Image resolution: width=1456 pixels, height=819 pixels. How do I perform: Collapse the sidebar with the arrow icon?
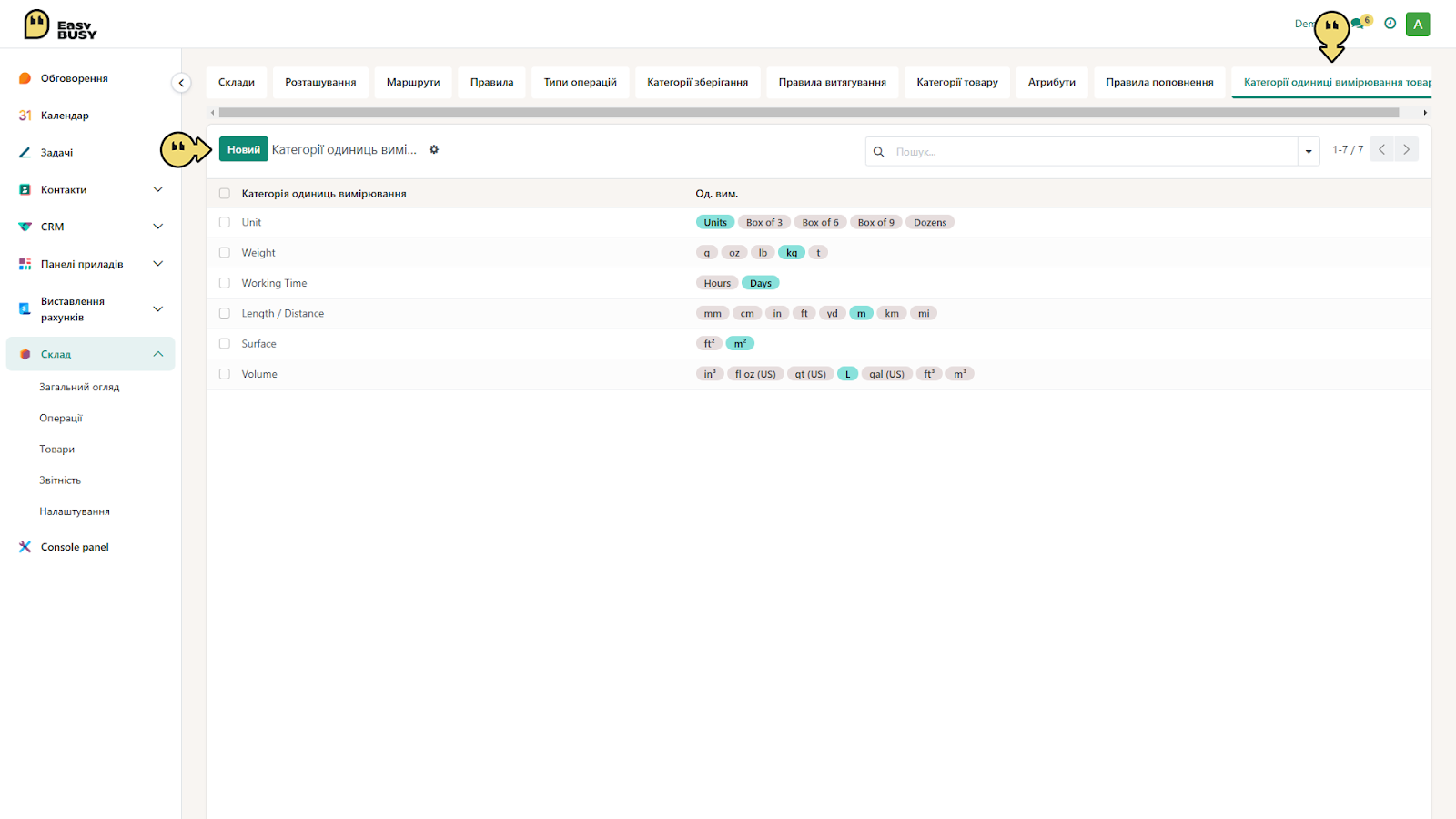point(181,83)
